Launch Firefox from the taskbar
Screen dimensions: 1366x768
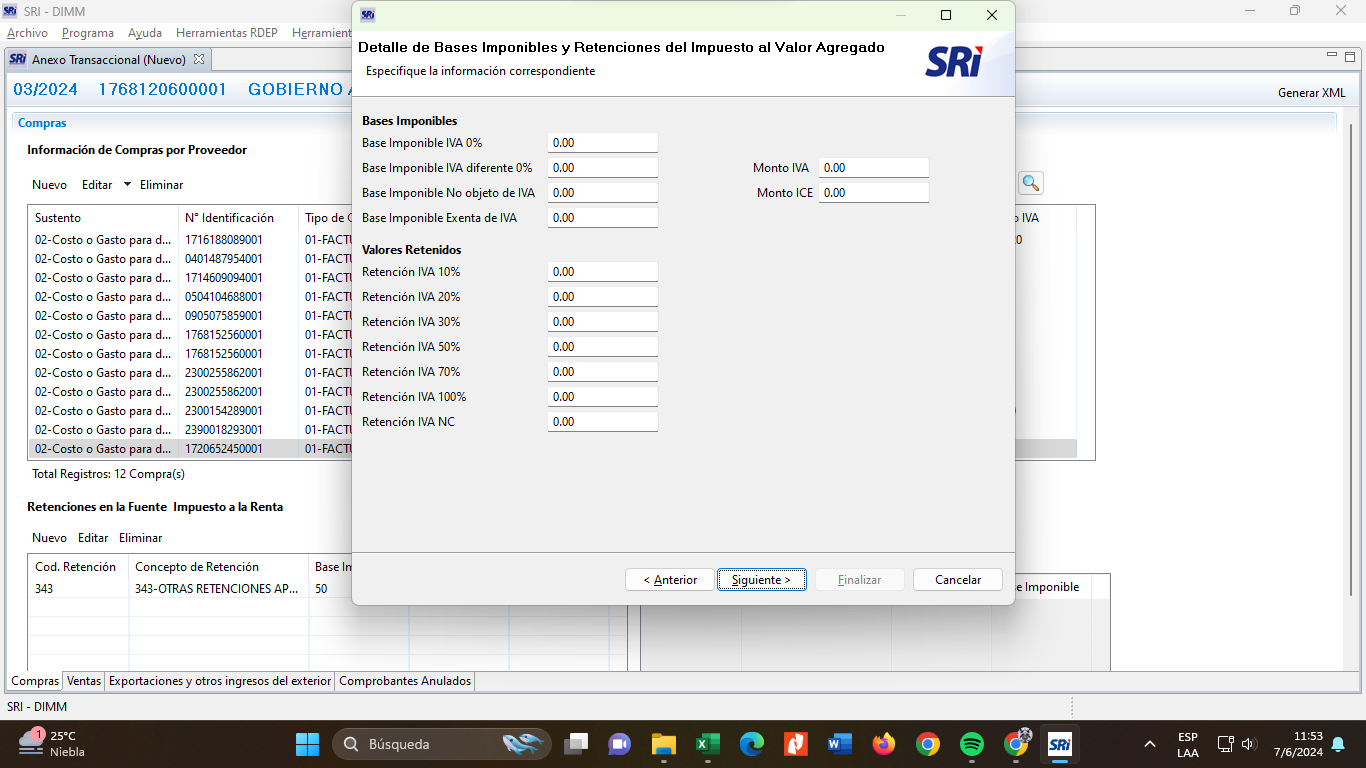point(883,744)
